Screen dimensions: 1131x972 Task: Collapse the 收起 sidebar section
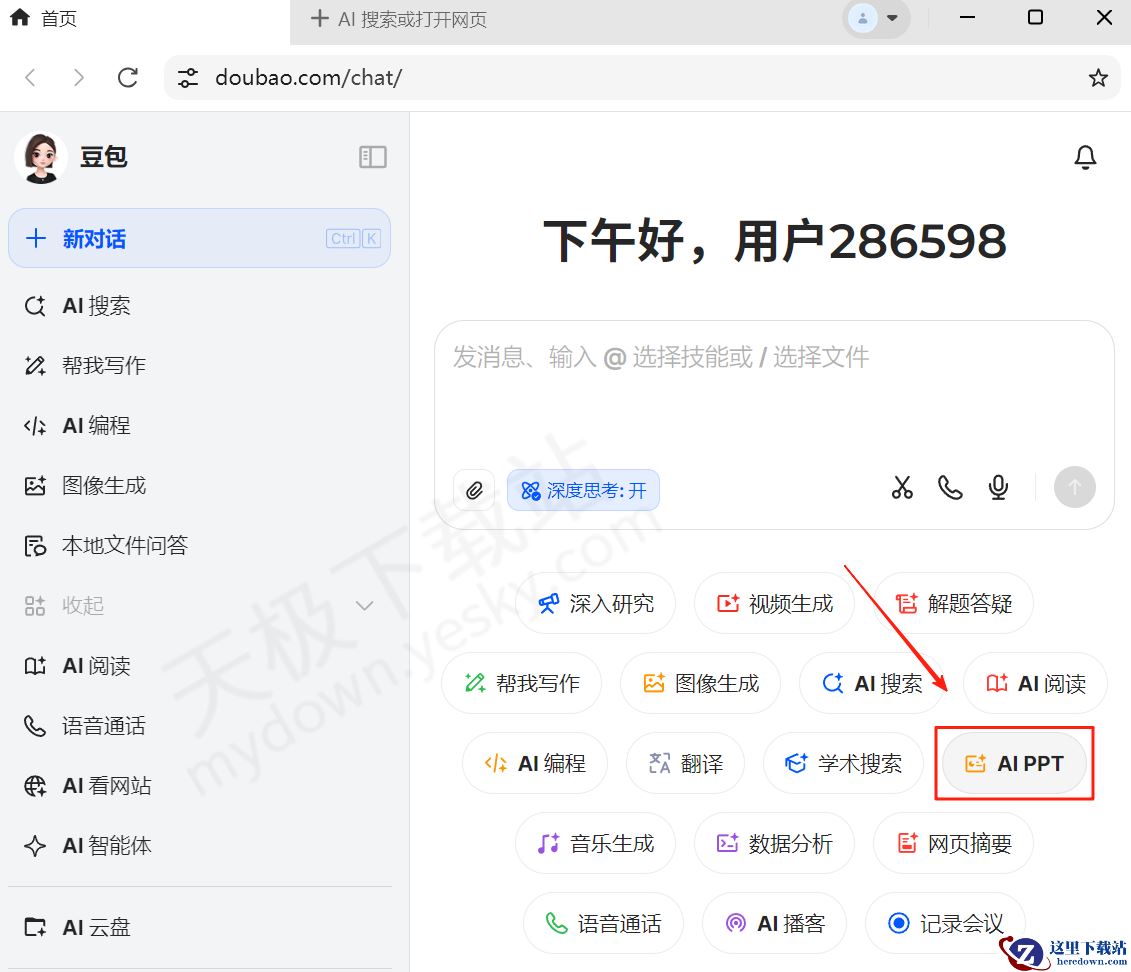200,606
